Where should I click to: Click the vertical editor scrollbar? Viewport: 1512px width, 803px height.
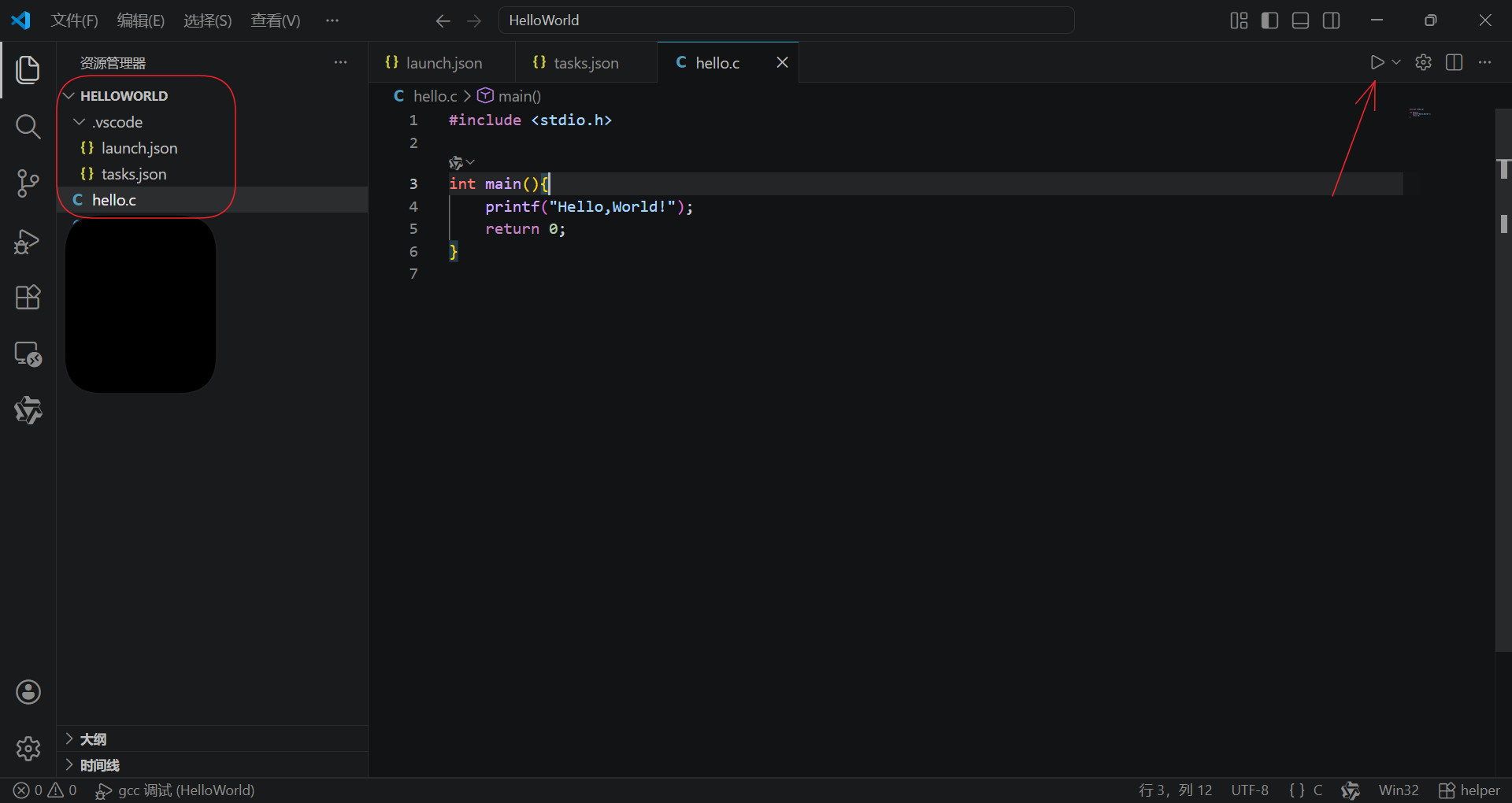point(1503,379)
